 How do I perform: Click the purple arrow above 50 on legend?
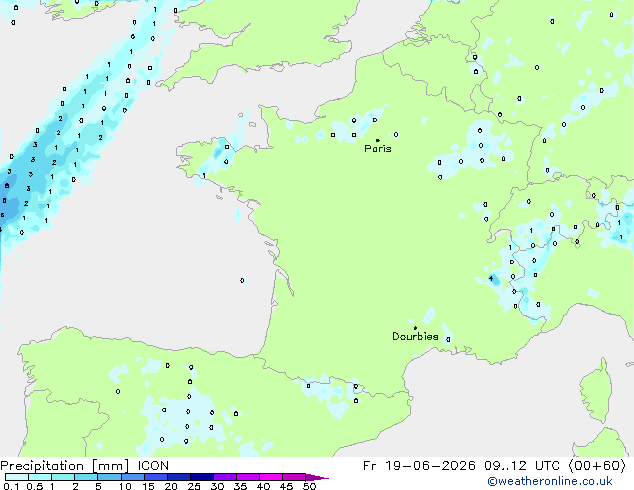coord(317,477)
